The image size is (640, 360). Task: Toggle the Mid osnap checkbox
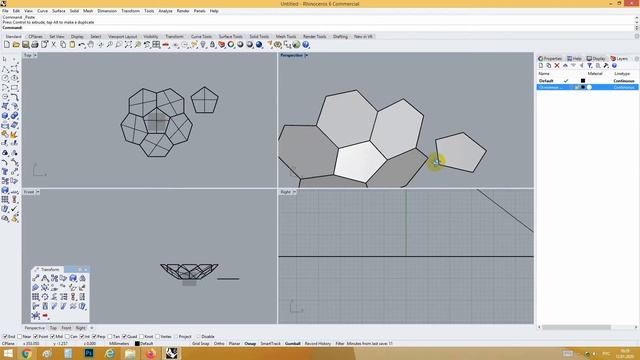tap(52, 337)
